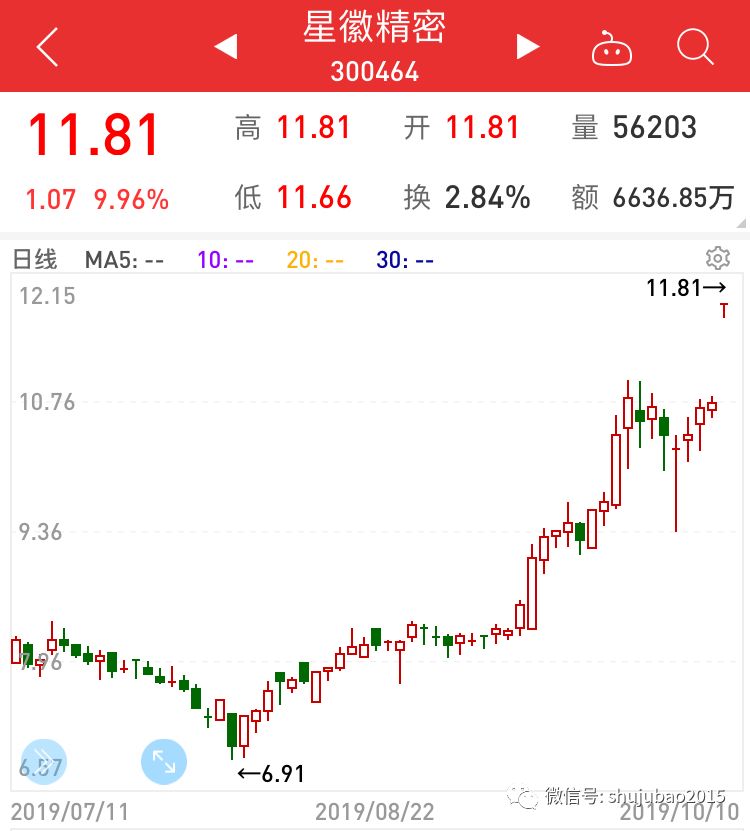The image size is (750, 831).
Task: Tap the 换 turnover rate 2.84%
Action: click(x=487, y=197)
